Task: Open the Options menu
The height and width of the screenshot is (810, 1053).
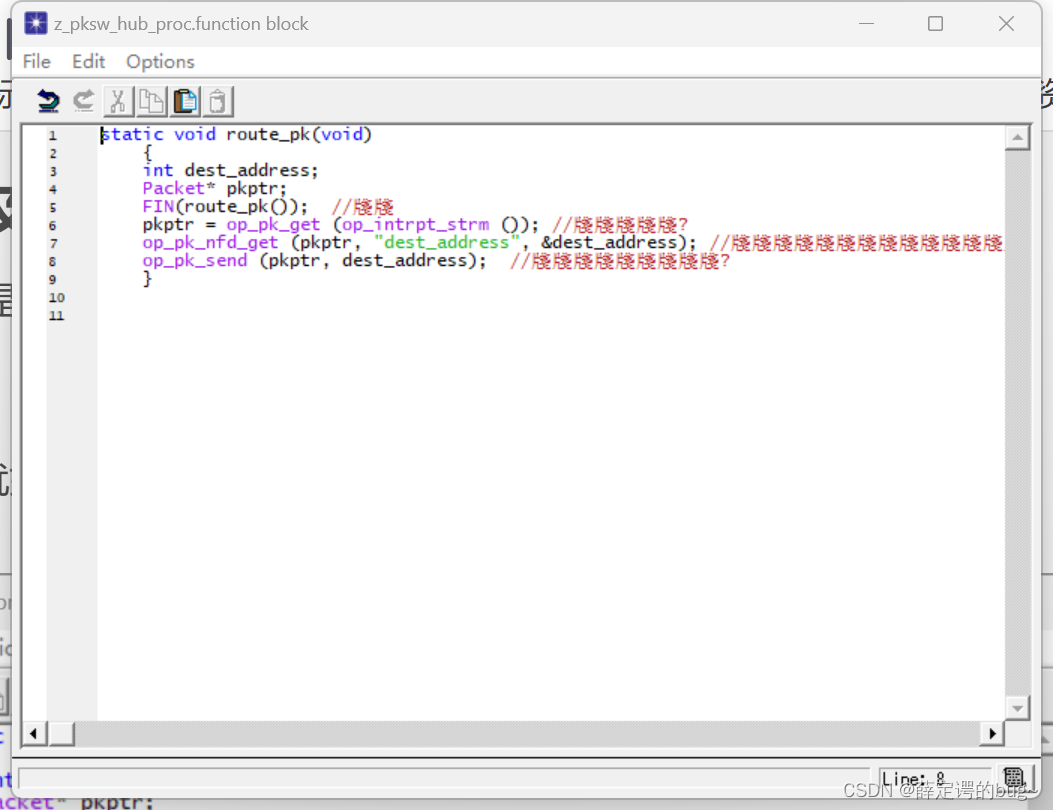Action: [159, 61]
